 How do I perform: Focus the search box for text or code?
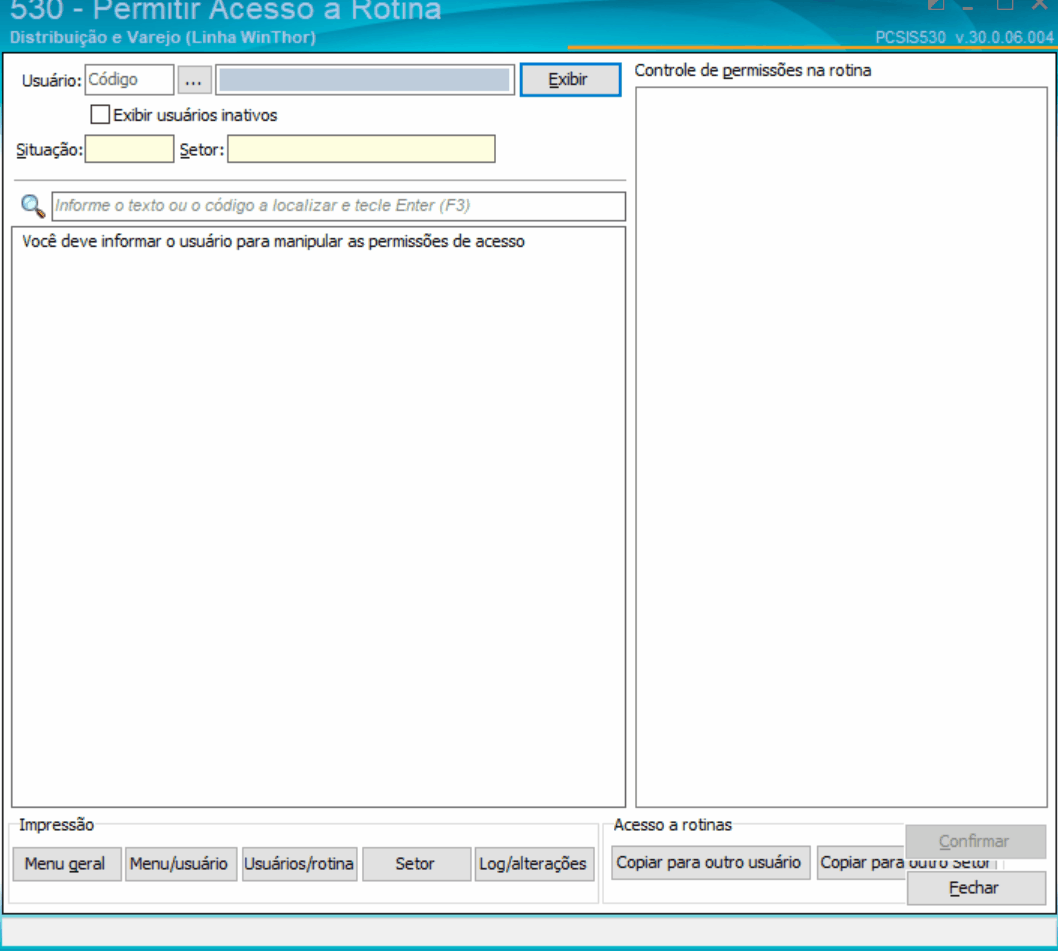pyautogui.click(x=339, y=206)
